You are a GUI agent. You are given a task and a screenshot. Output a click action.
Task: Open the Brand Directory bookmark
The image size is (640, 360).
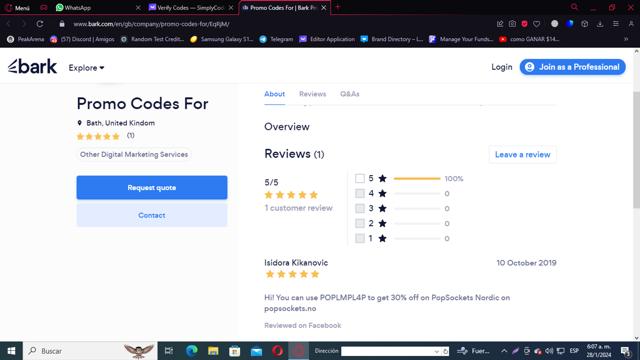[x=392, y=39]
